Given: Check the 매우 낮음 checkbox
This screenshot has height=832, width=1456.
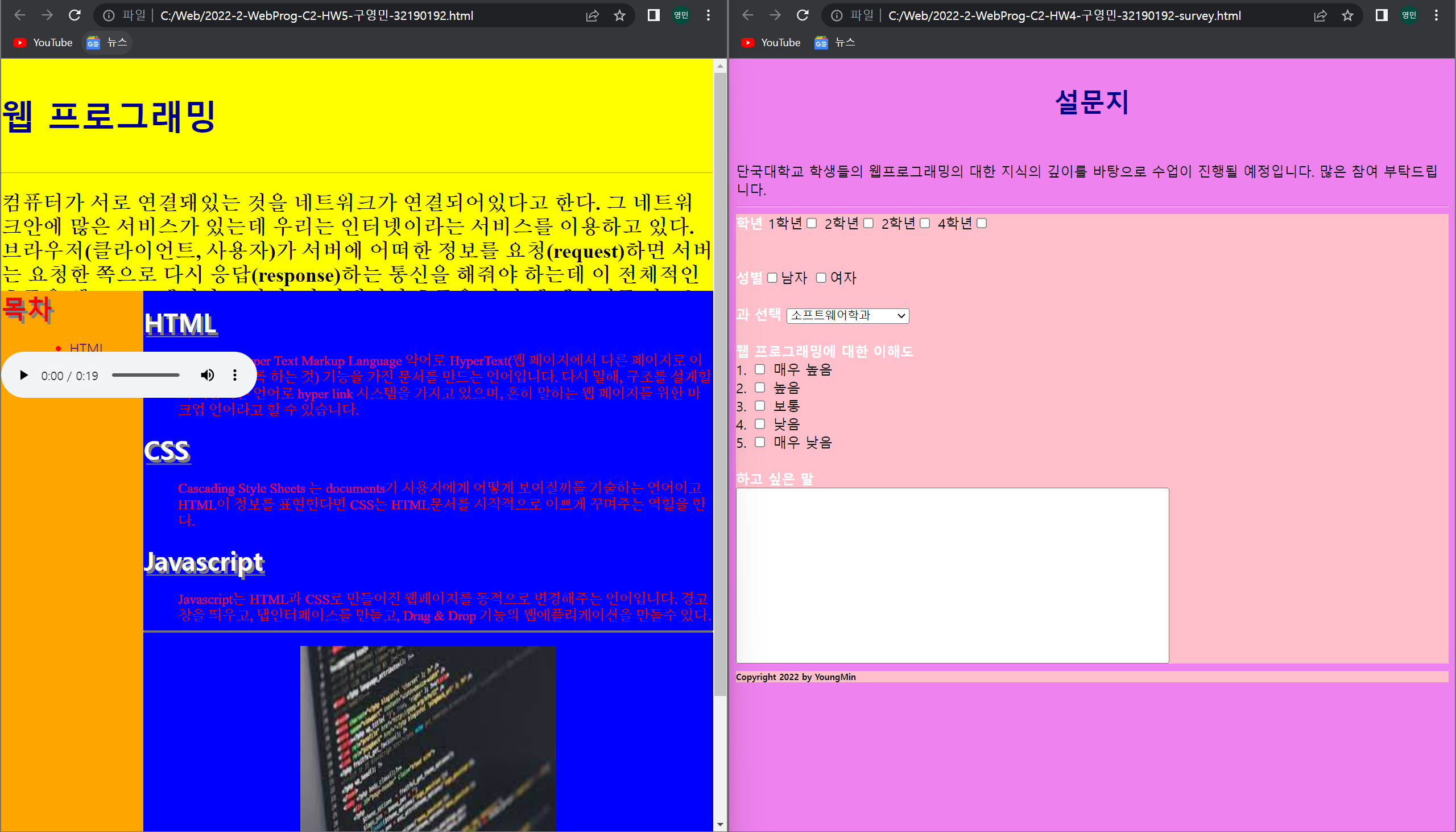Looking at the screenshot, I should 760,442.
